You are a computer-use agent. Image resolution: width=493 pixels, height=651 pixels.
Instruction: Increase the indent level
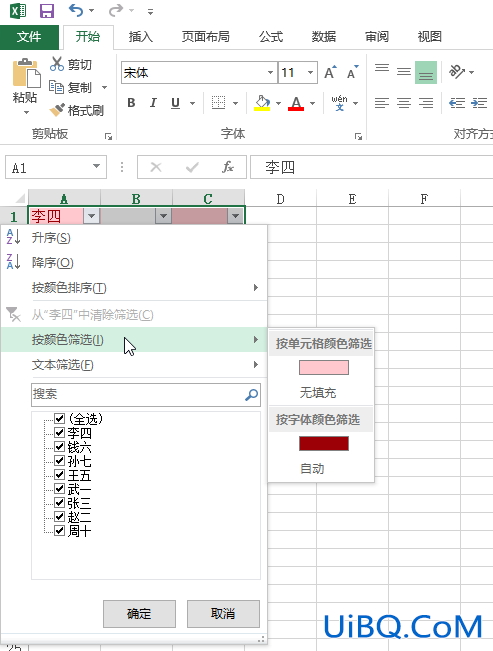479,103
